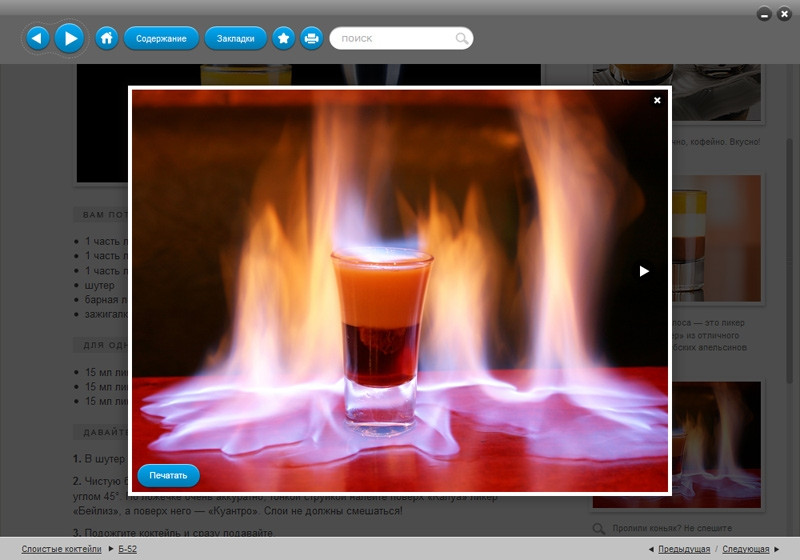Click the left triangle before Предыдущая

click(x=651, y=549)
